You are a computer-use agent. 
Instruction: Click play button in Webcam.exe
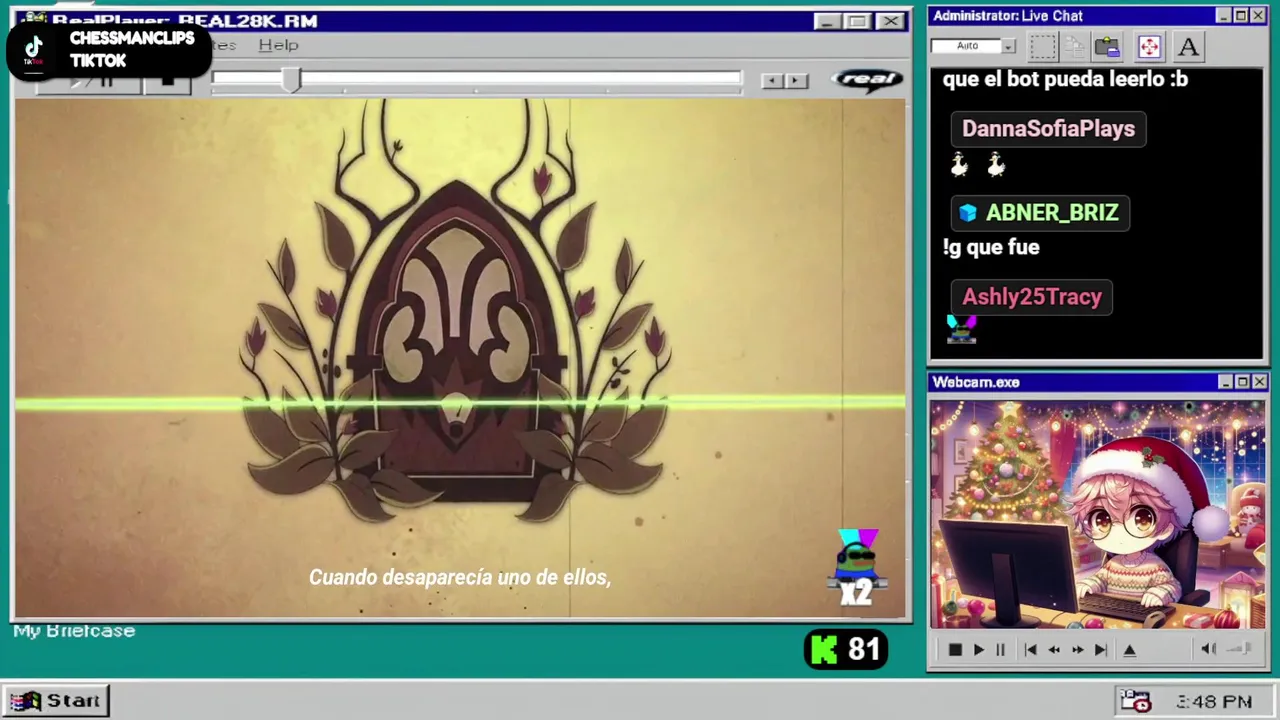[979, 650]
